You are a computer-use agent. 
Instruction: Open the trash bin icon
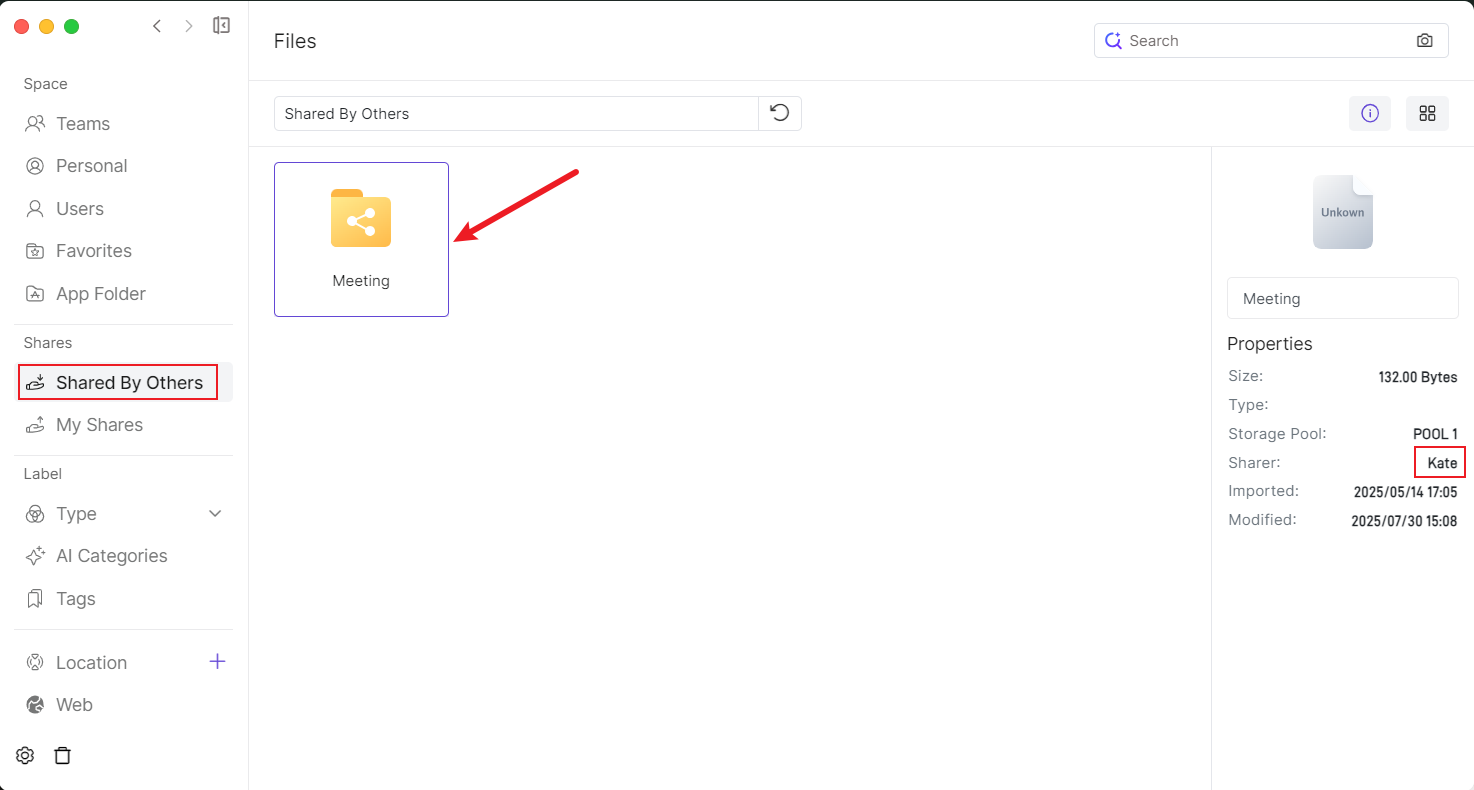tap(62, 756)
